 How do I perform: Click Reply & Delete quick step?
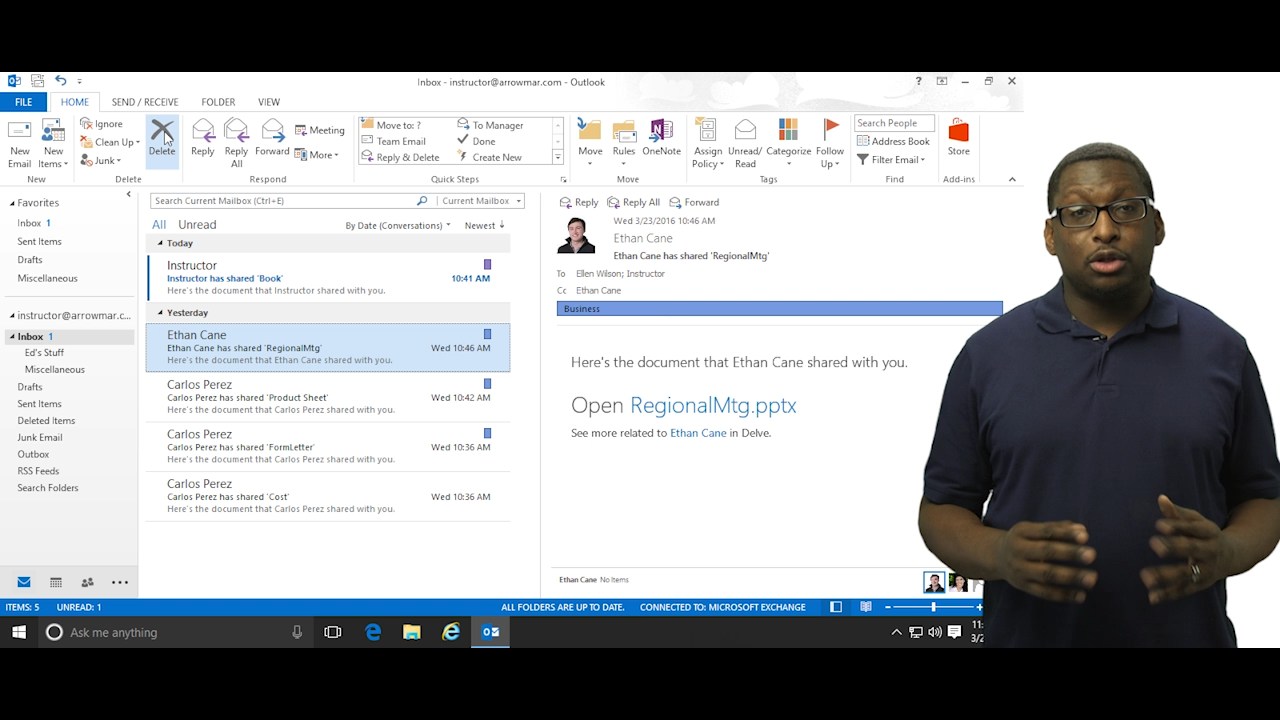tap(400, 157)
